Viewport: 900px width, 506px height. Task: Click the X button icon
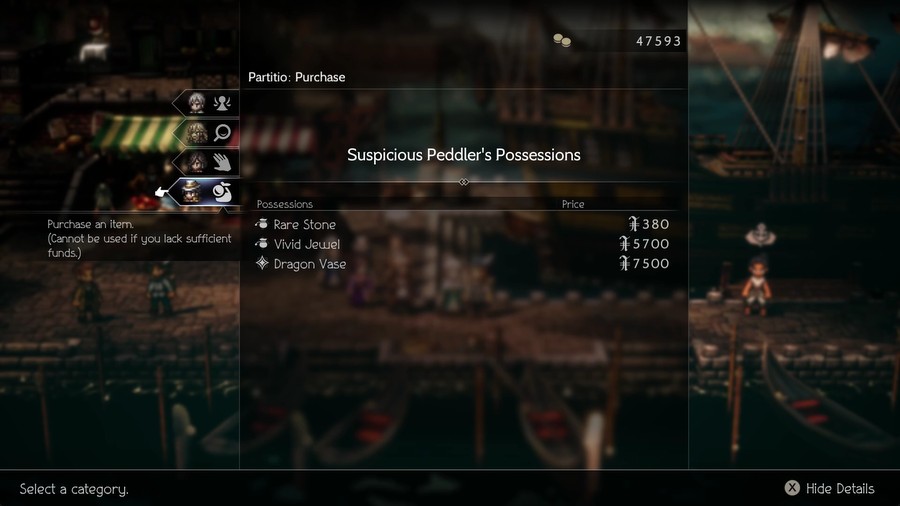click(x=792, y=488)
